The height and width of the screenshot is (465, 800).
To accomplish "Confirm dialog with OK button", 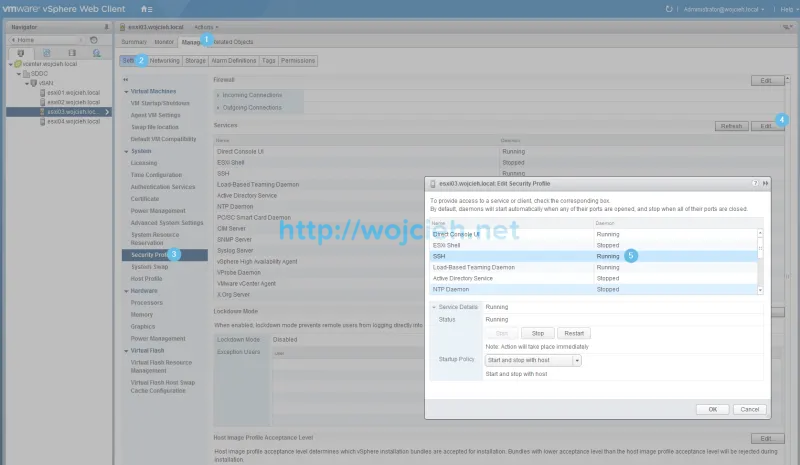I will 712,409.
